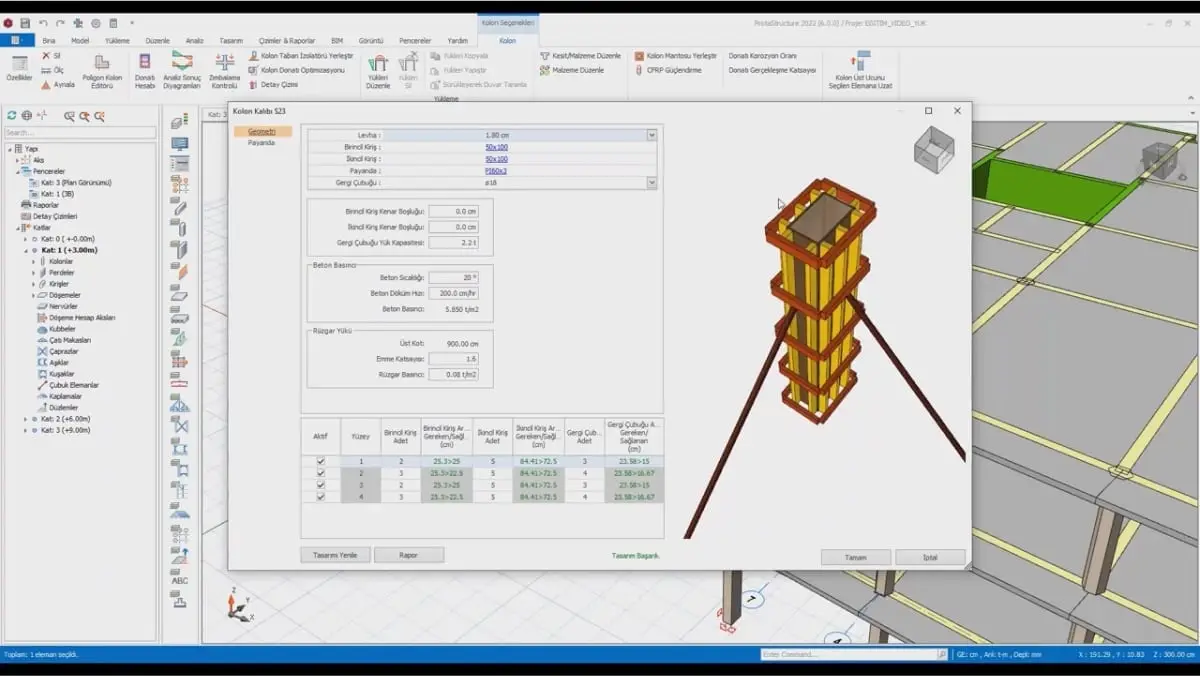Click the Beton Döküm Hızı input field
This screenshot has height=676, width=1200.
tap(453, 293)
